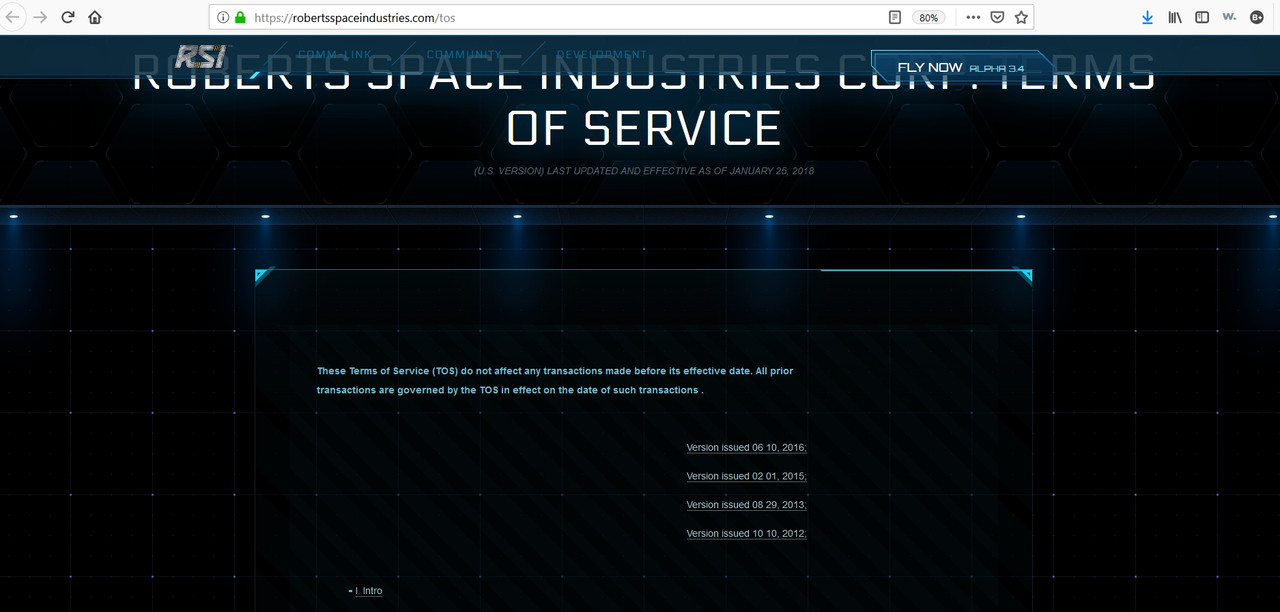Open the Version issued 06 10, 2016 link

tap(746, 448)
